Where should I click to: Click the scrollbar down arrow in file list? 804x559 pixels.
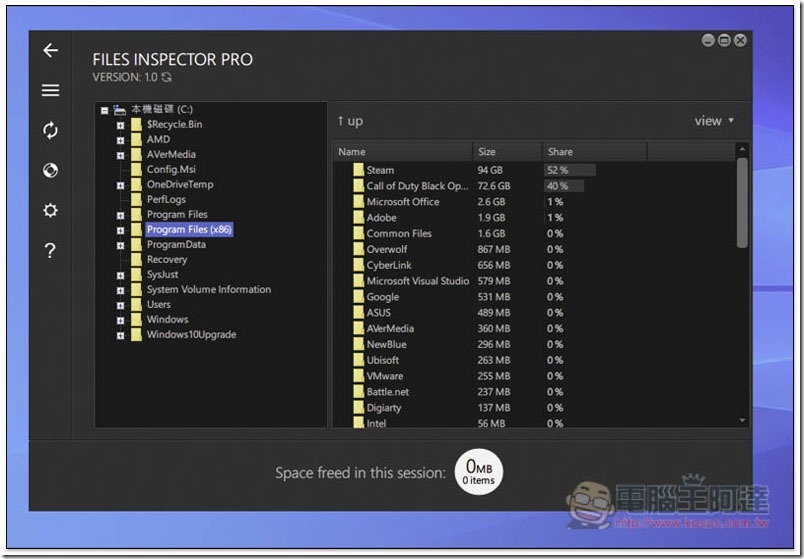742,421
